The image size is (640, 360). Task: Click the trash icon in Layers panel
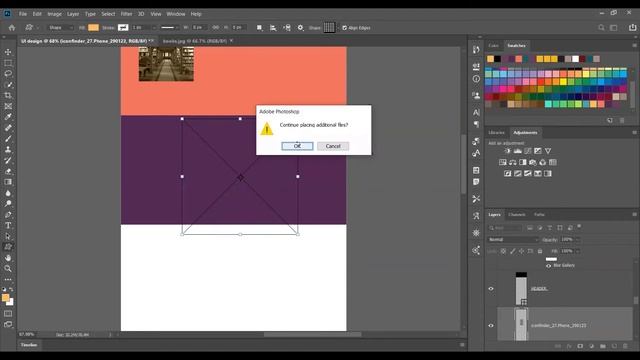[625, 346]
